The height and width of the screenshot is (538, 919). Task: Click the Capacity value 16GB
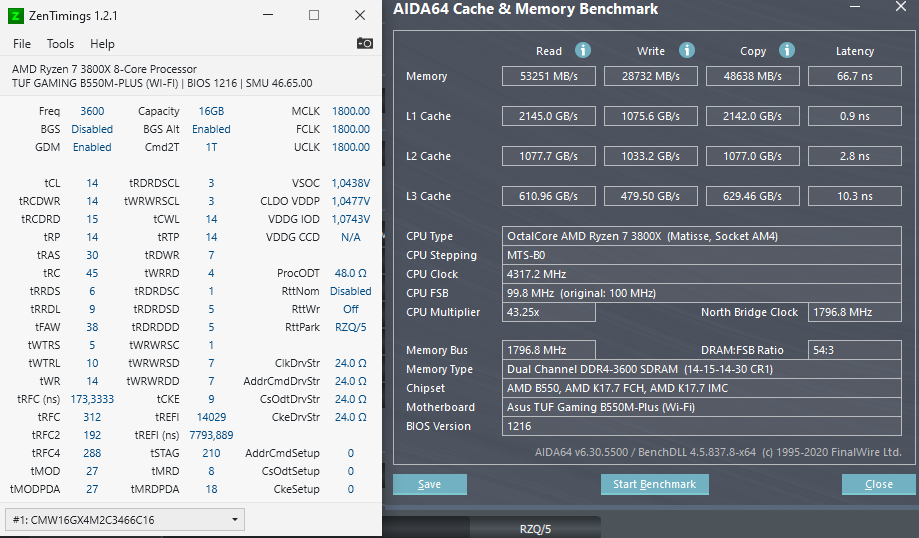pyautogui.click(x=211, y=111)
